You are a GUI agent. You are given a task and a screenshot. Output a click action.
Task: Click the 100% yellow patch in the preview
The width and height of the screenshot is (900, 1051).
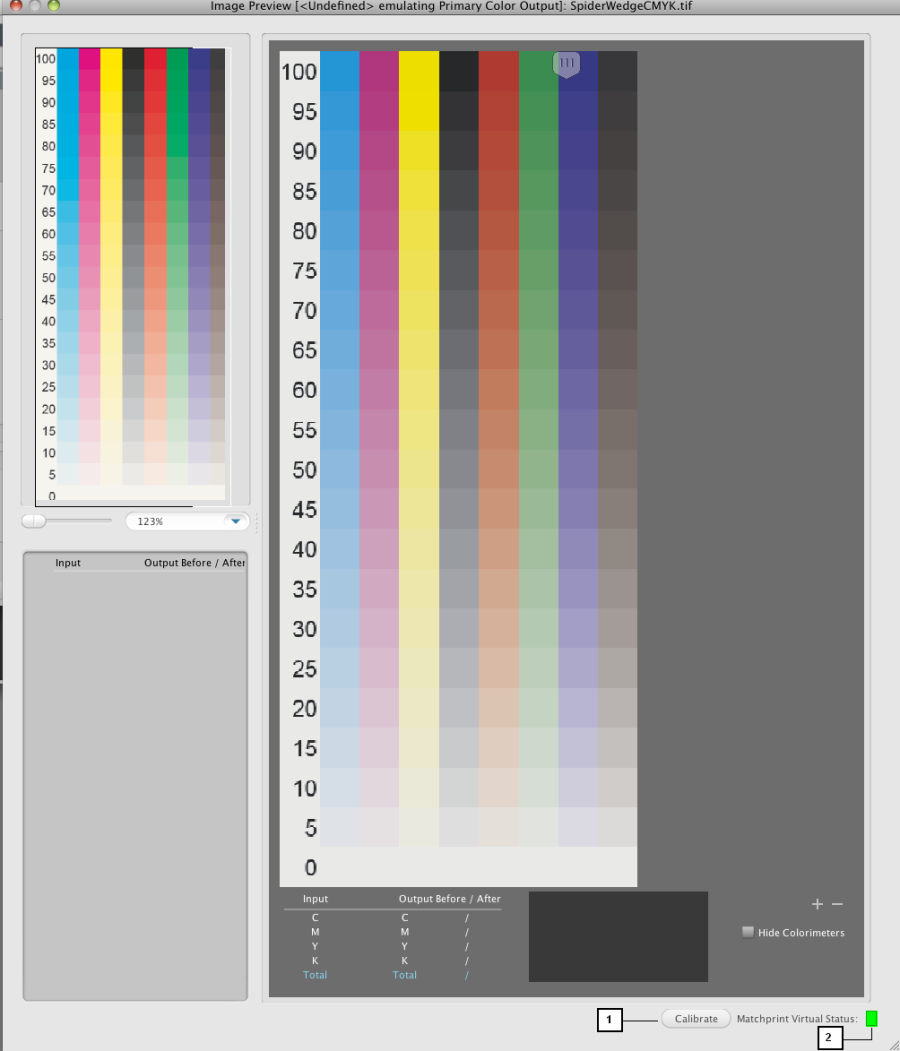coord(419,71)
